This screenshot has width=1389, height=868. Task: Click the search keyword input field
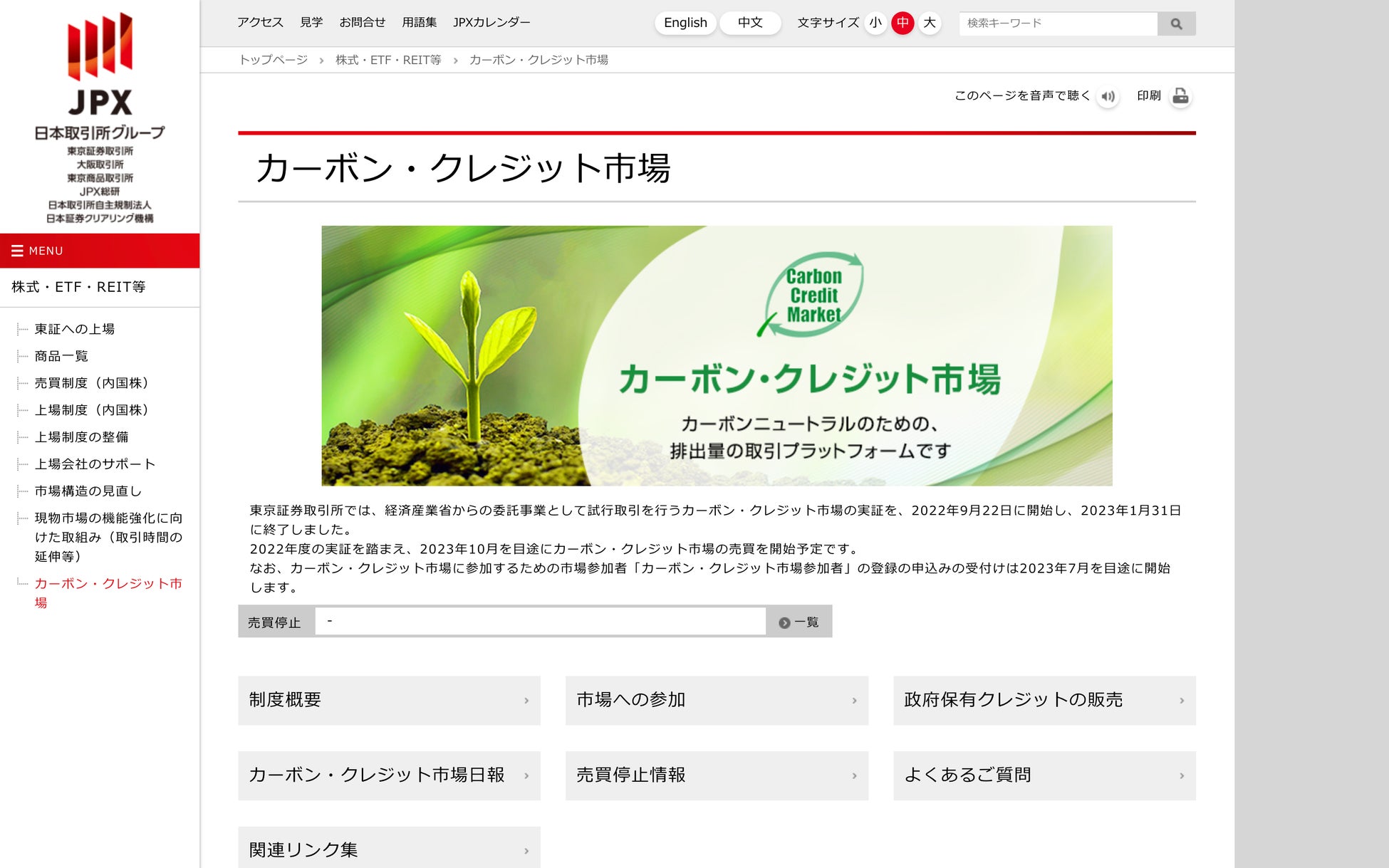click(x=1058, y=23)
